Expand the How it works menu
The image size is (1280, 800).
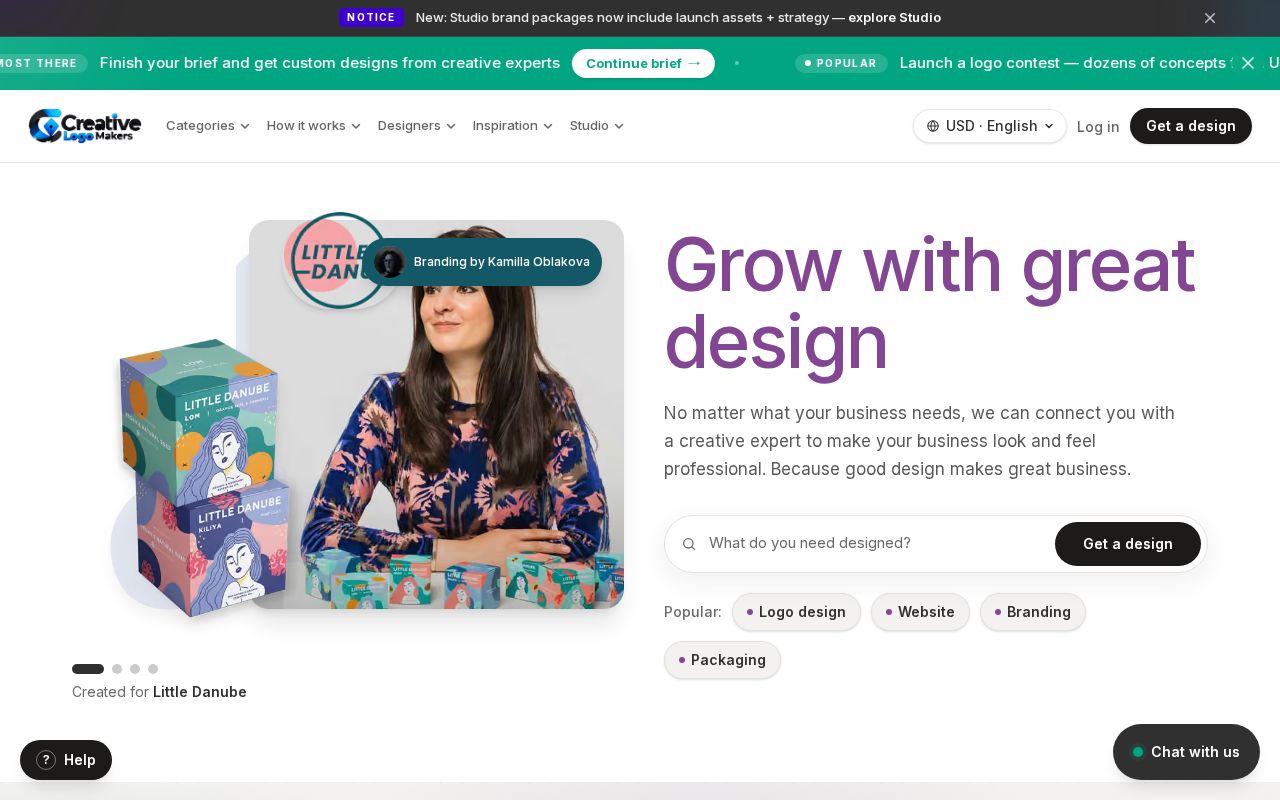click(x=314, y=126)
